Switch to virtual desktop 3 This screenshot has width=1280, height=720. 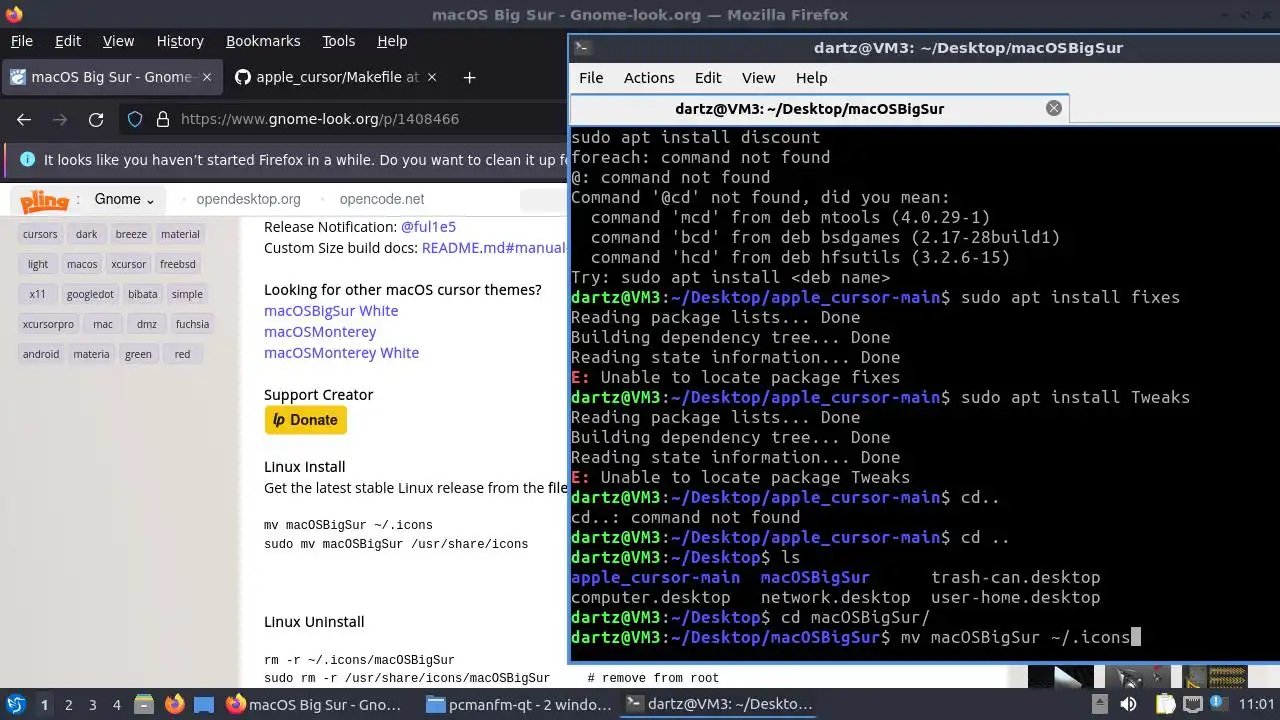tap(92, 704)
